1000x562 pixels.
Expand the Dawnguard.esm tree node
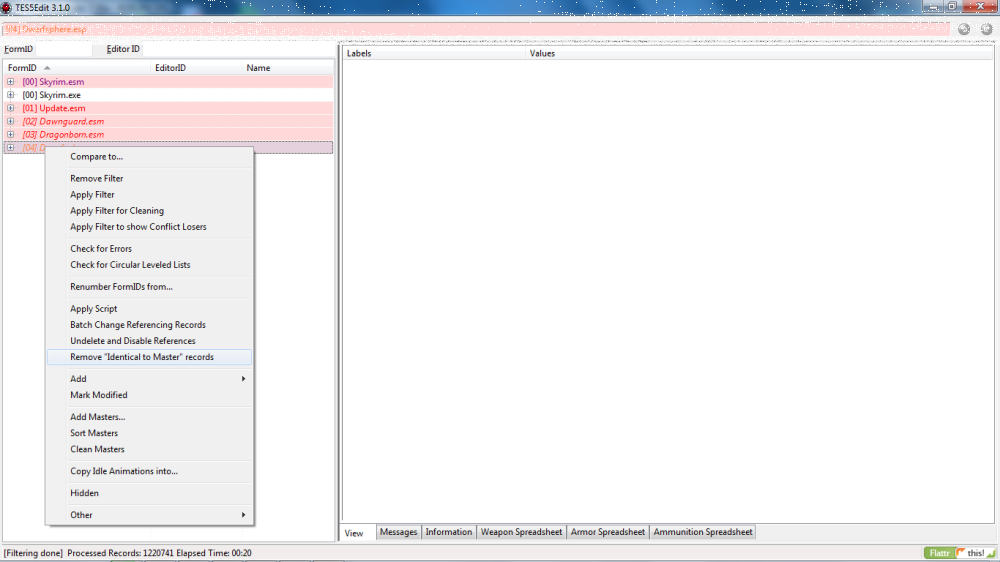(x=11, y=121)
